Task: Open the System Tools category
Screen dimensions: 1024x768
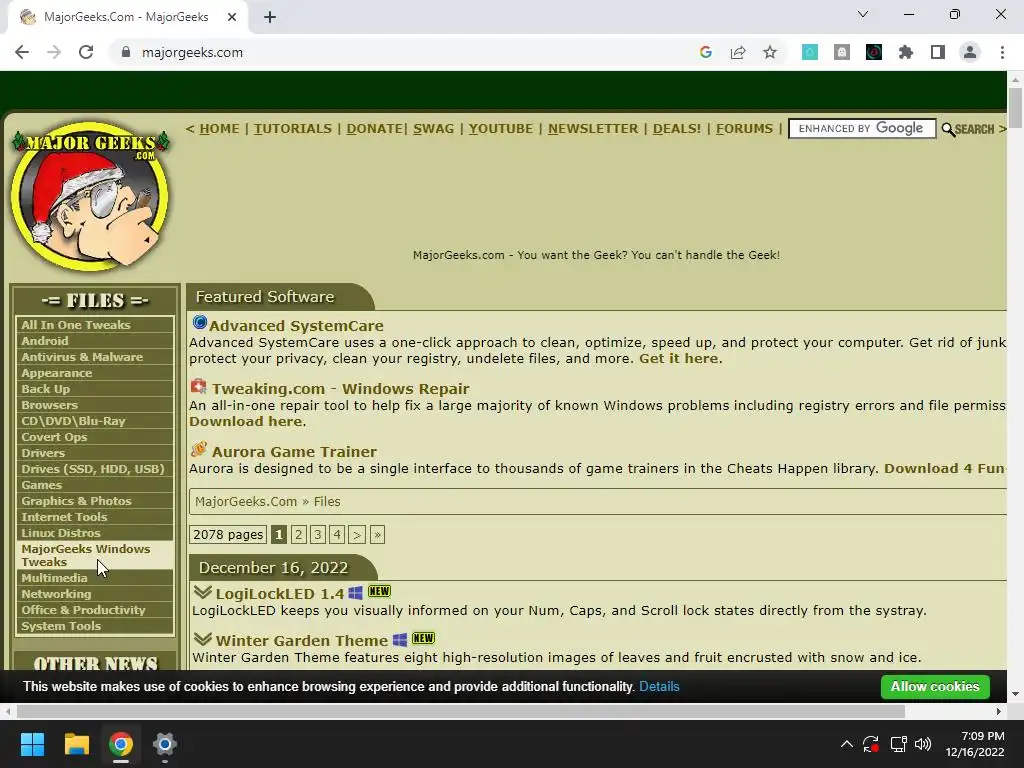Action: [95, 626]
